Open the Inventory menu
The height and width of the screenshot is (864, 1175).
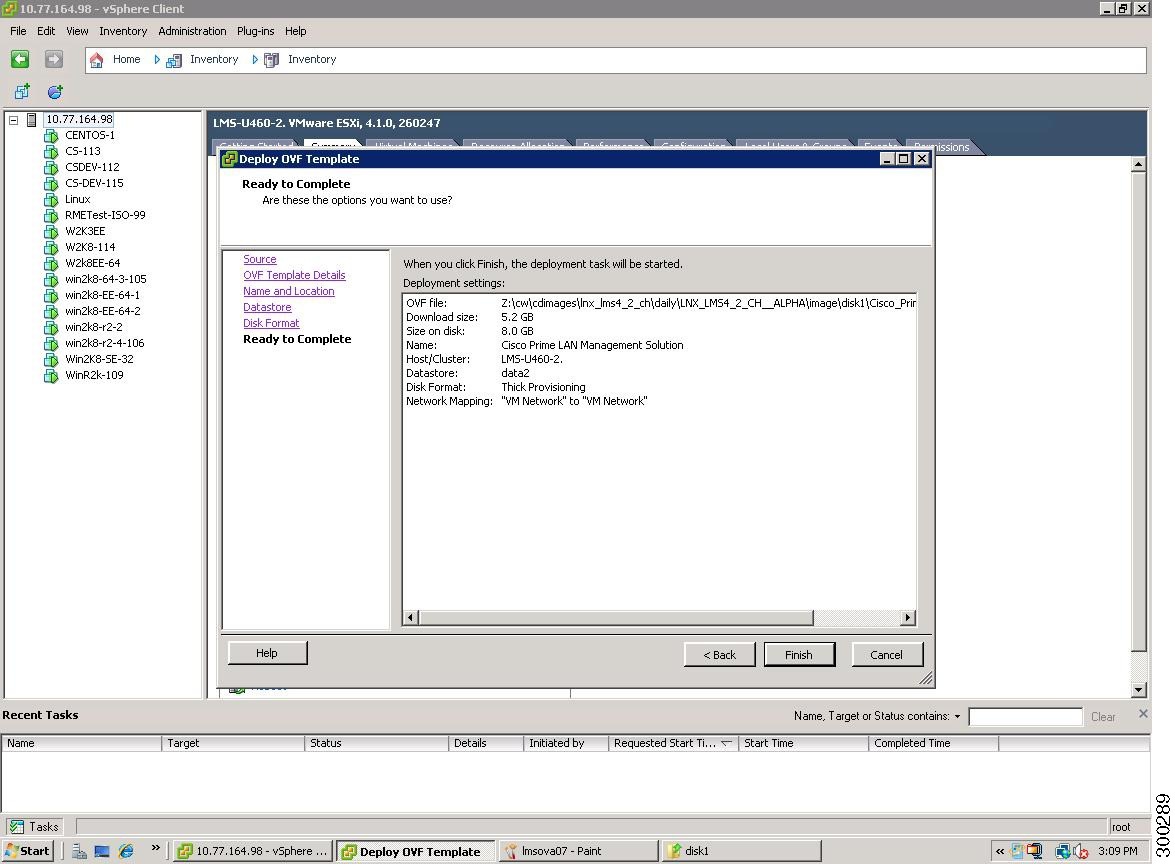(123, 31)
